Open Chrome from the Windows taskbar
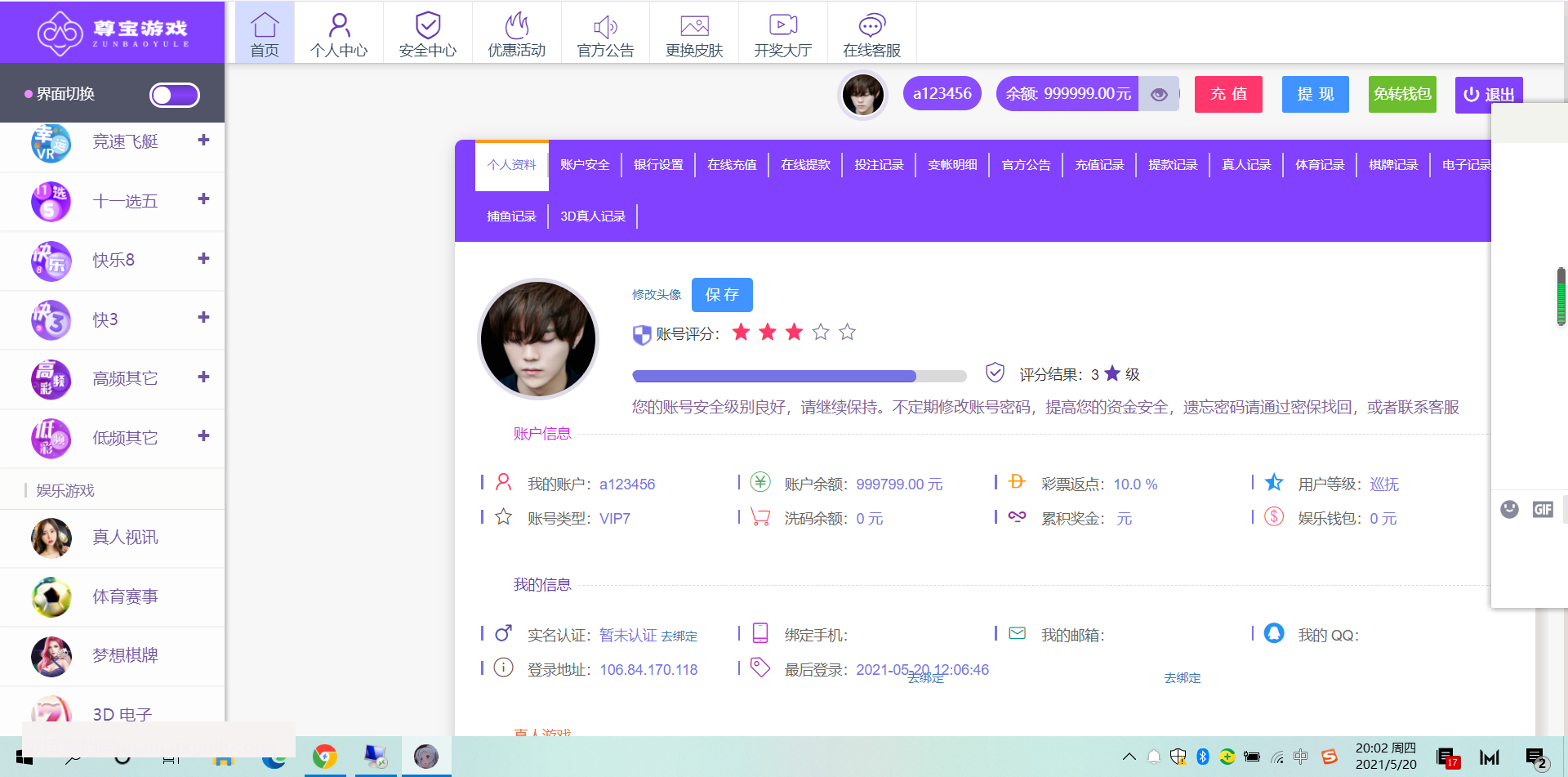 pos(325,757)
